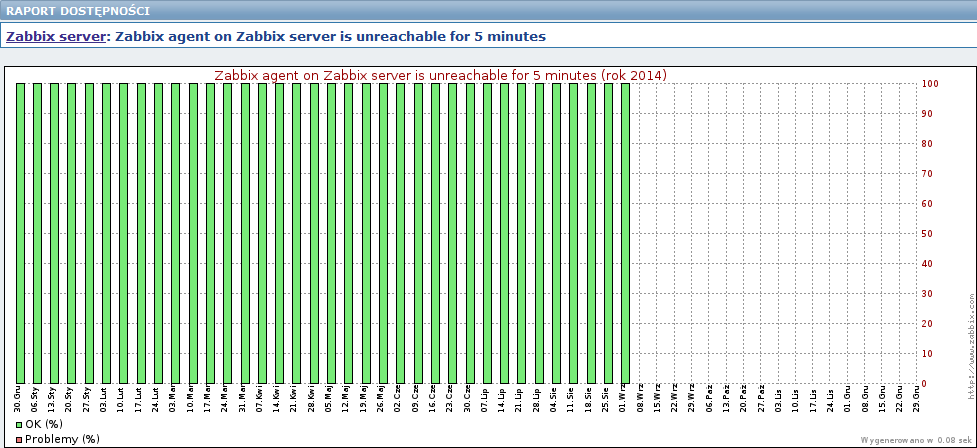This screenshot has width=977, height=448.
Task: Click the green OK (%) legend swatch
Action: pyautogui.click(x=19, y=424)
